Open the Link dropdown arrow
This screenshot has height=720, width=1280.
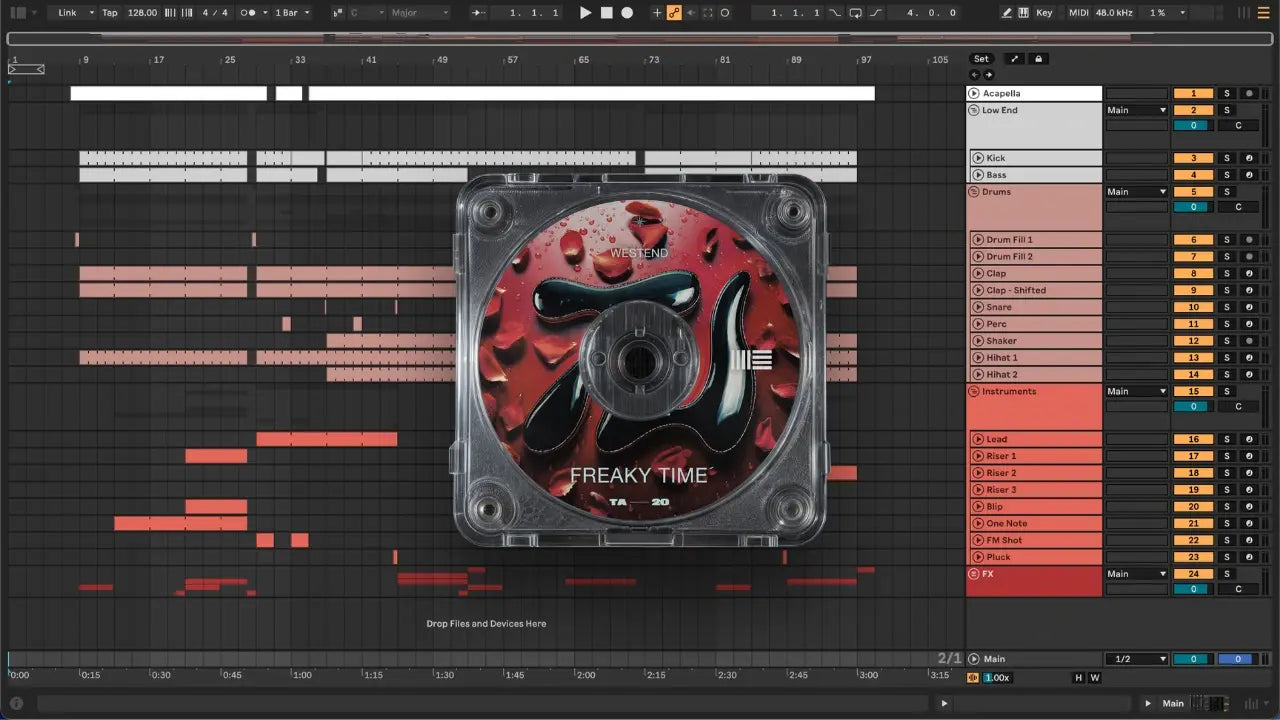coord(91,13)
